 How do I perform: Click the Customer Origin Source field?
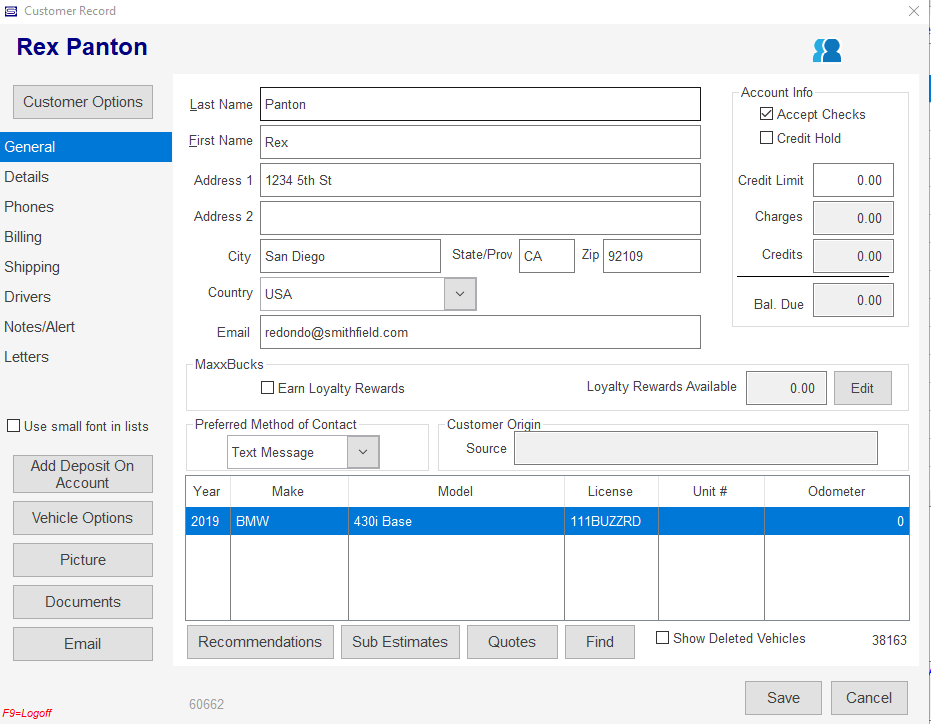696,448
